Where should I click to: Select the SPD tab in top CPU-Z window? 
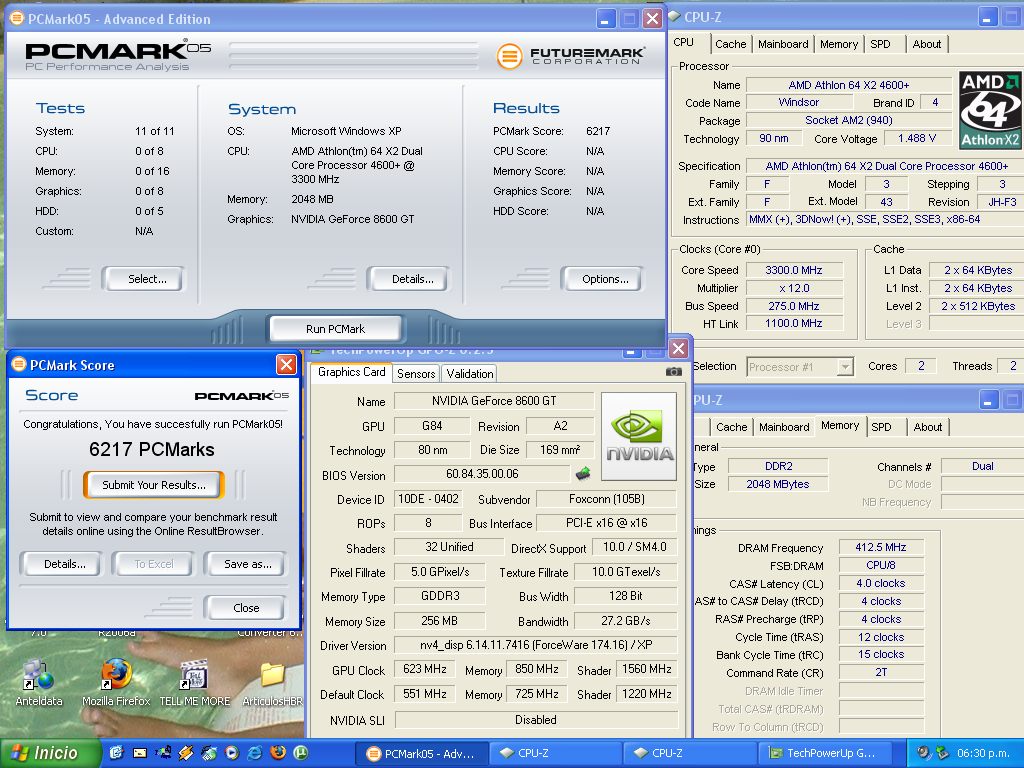pyautogui.click(x=880, y=44)
